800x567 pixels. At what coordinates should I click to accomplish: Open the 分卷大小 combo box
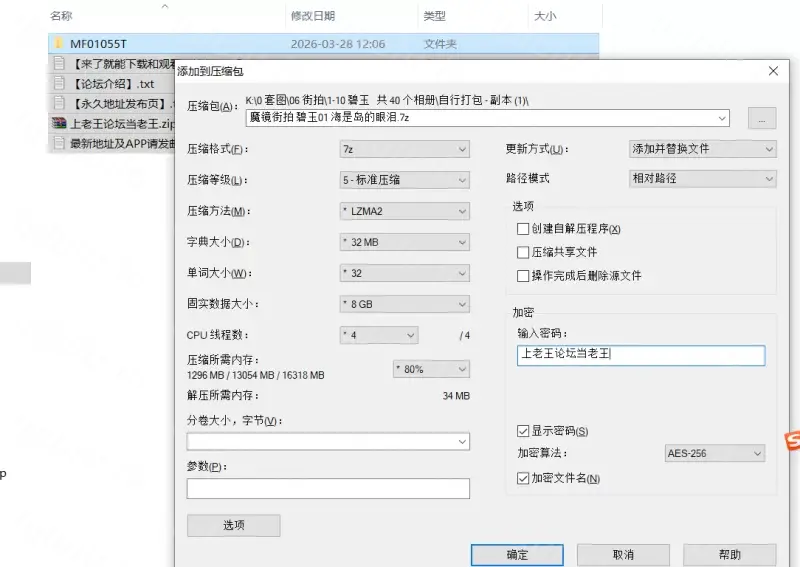328,441
